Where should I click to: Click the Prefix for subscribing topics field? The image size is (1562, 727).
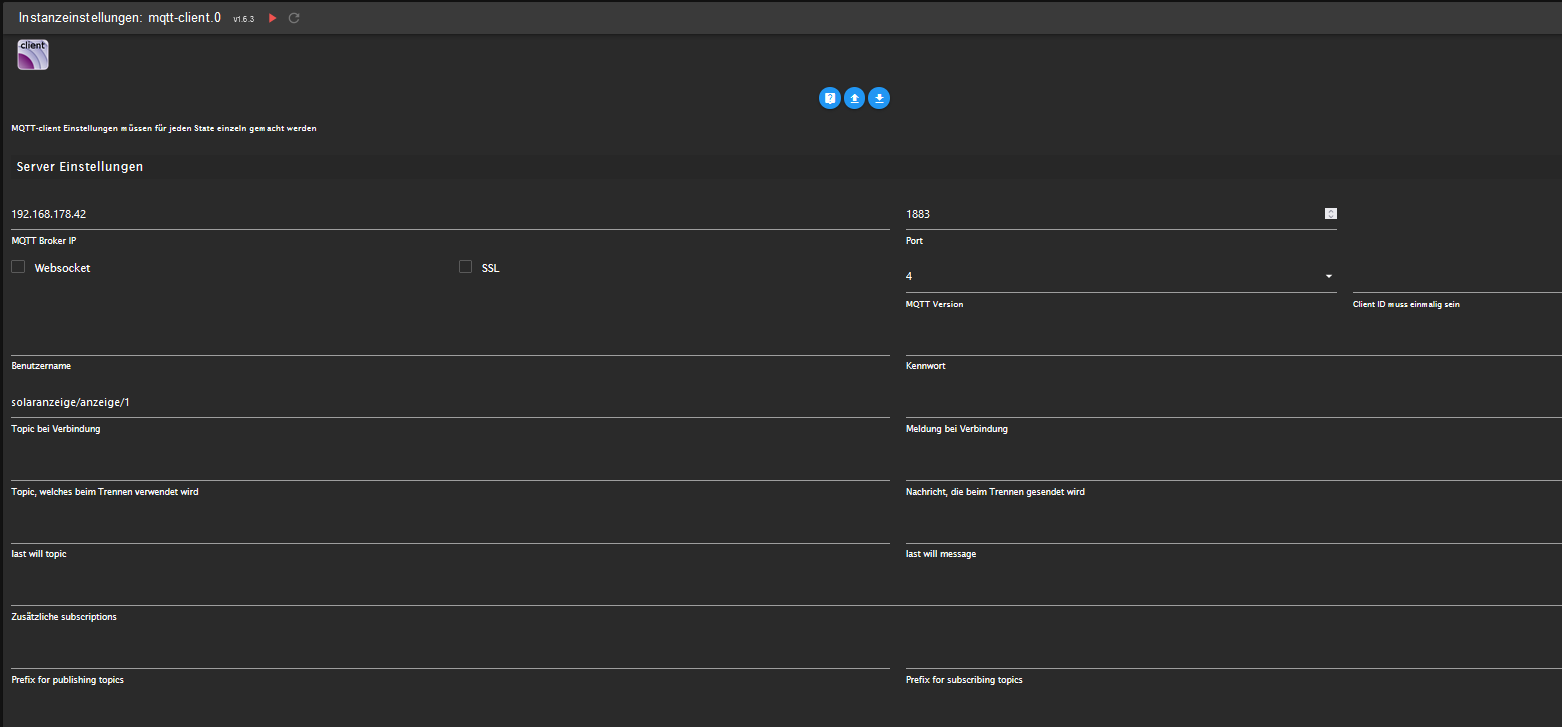pos(1234,653)
